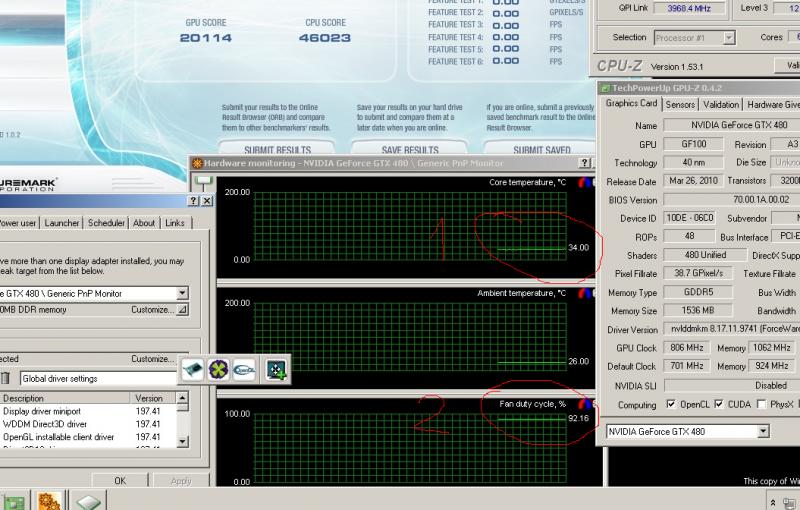
Task: Click Ambient temperature graph red-blue indicator icon
Action: tap(585, 293)
